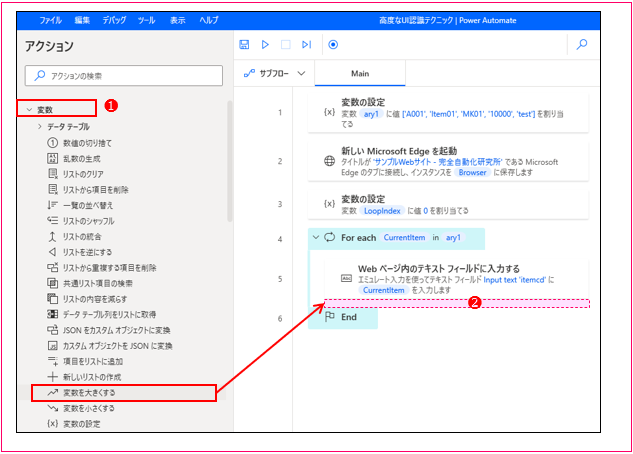This screenshot has width=633, height=454.
Task: Click line number 4
Action: (x=280, y=239)
